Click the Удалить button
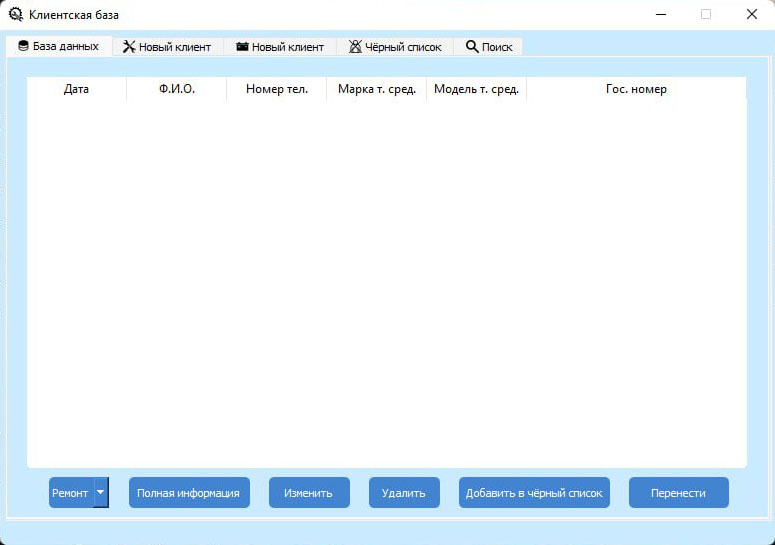 404,493
